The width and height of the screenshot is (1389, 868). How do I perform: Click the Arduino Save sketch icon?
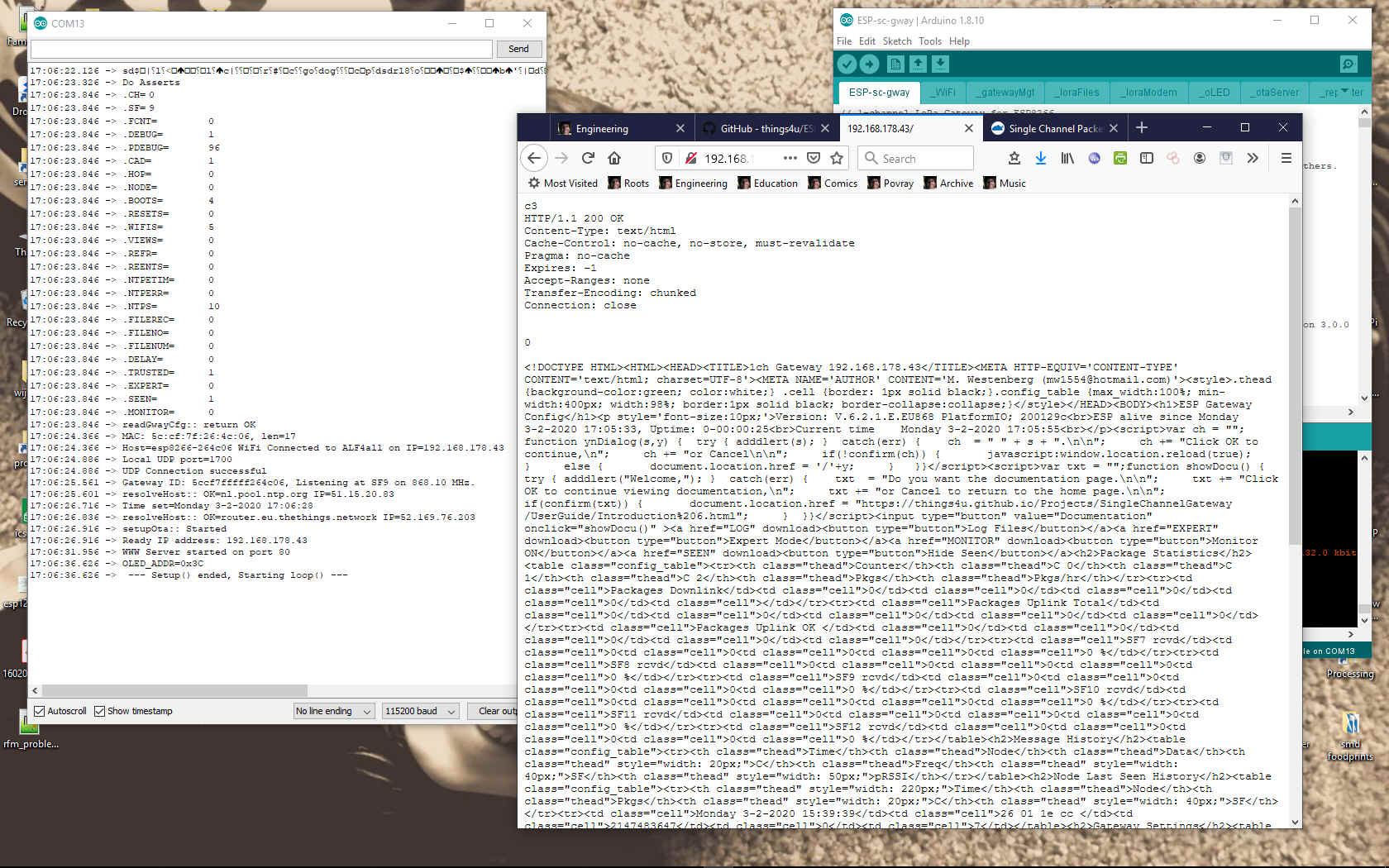point(940,64)
